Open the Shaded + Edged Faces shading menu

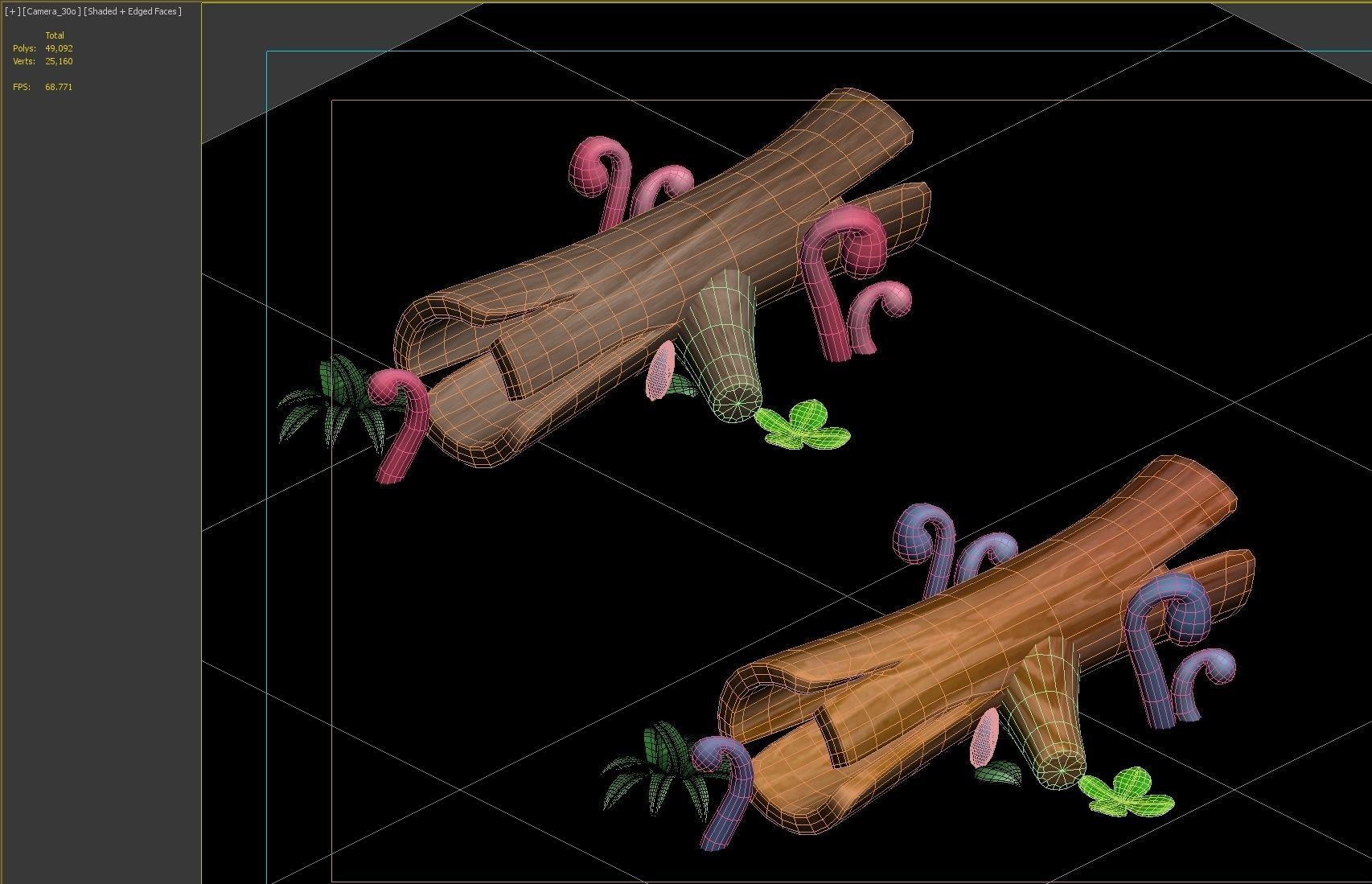click(x=133, y=11)
